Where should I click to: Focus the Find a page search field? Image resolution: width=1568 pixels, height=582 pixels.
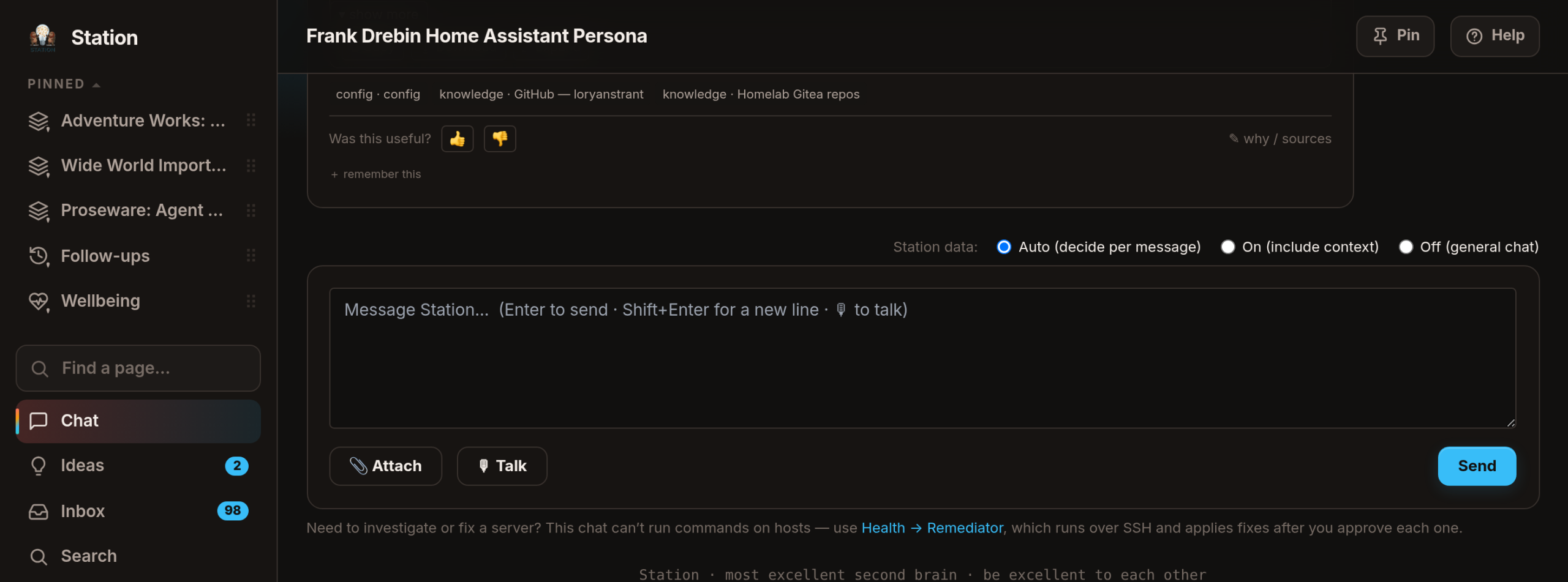tap(138, 368)
